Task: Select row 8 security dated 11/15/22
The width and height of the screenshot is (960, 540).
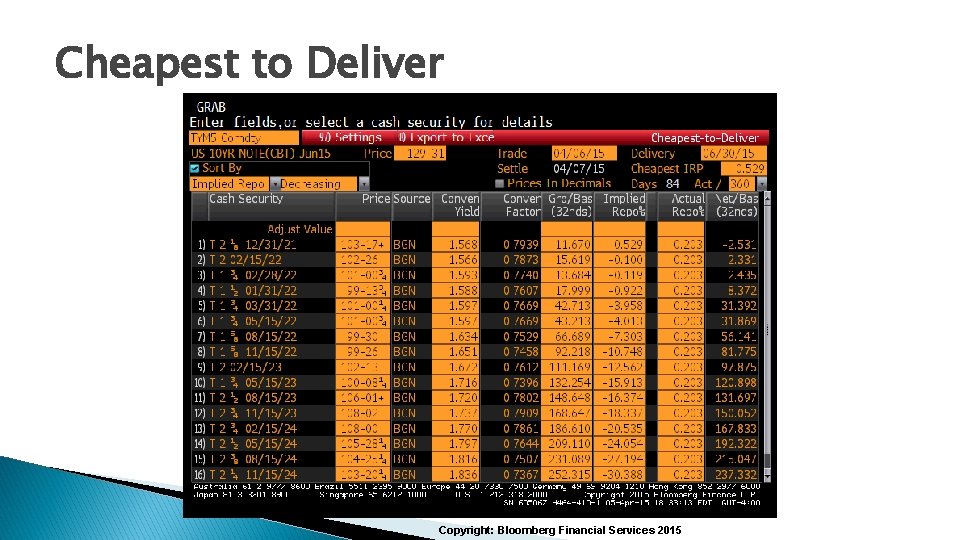Action: pyautogui.click(x=253, y=351)
